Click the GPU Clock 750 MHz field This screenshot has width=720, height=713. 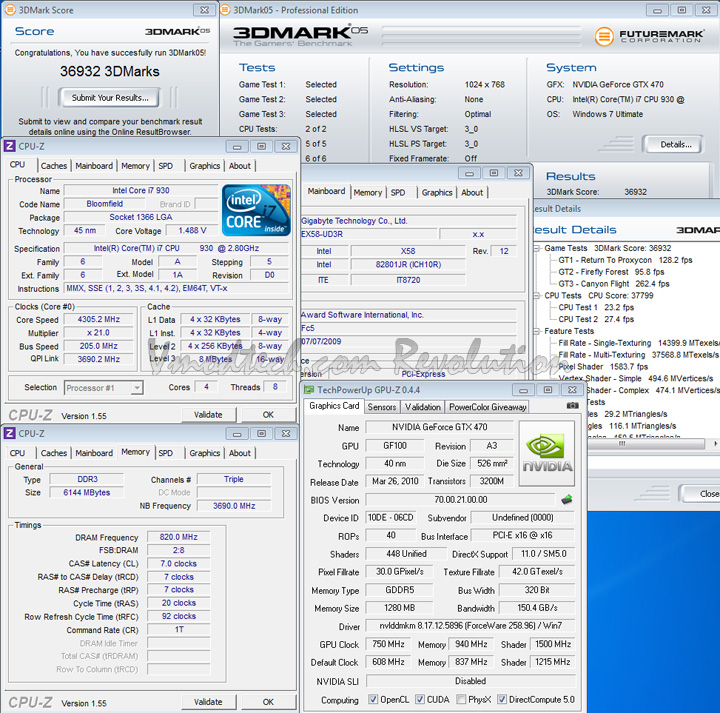pyautogui.click(x=388, y=644)
